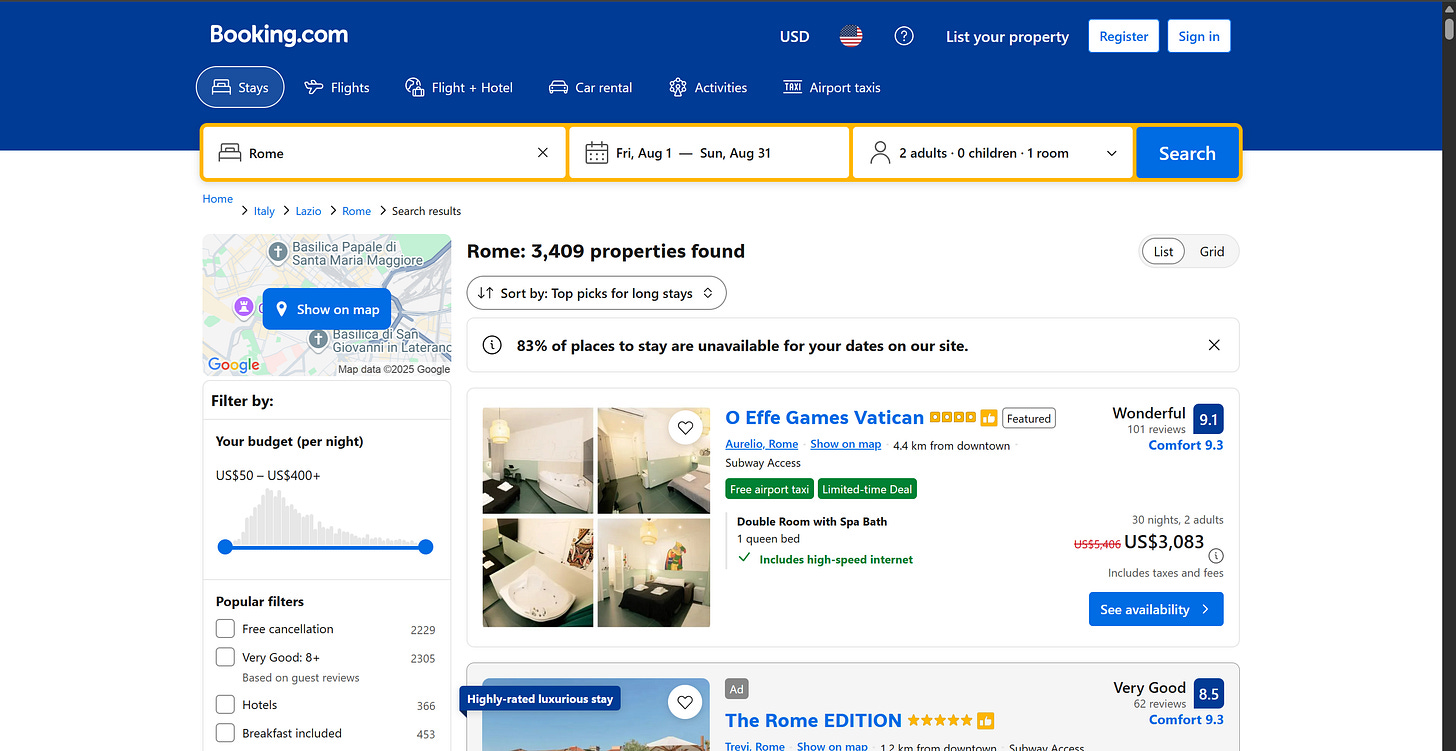Tick the Very Good: 8+ filter

(225, 657)
